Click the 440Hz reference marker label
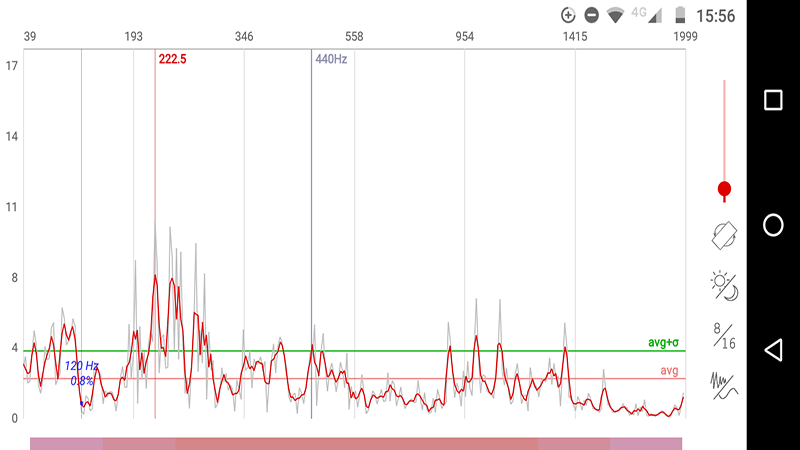The height and width of the screenshot is (450, 800). click(331, 60)
